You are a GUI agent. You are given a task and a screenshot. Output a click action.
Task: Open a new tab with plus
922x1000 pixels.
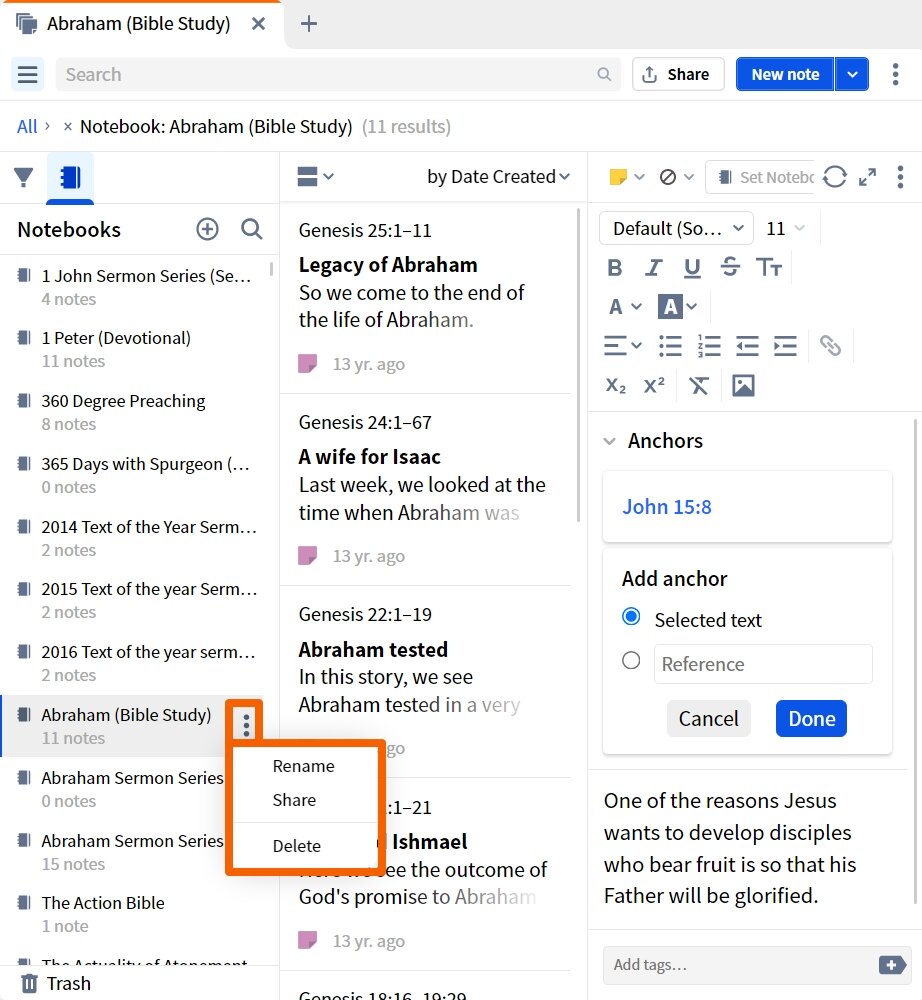pyautogui.click(x=309, y=24)
